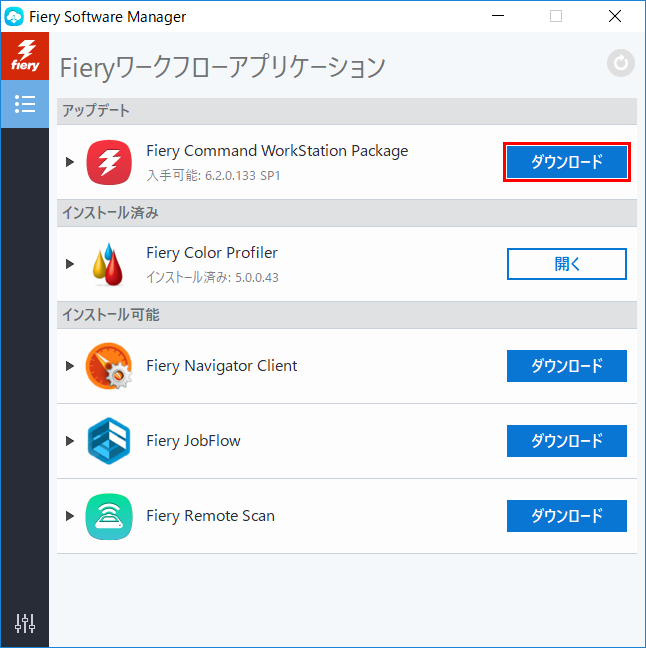Screen dimensions: 646x648
Task: Expand Fiery Command WorkStation Package details
Action: click(70, 162)
